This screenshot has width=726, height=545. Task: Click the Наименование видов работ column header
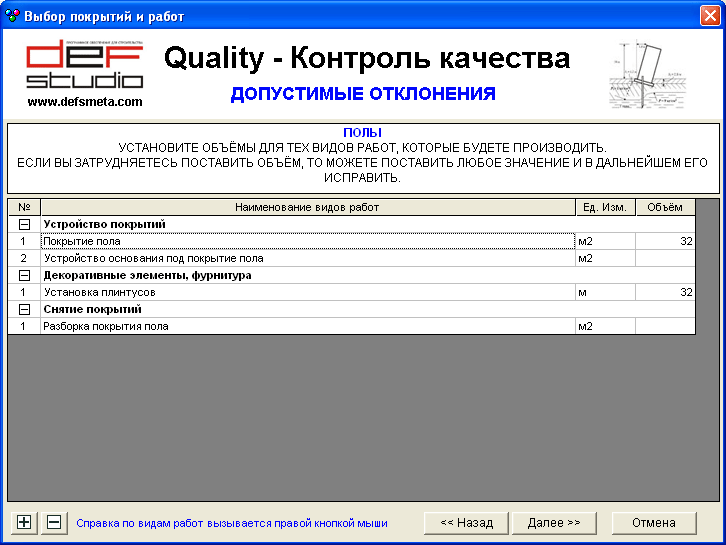point(307,207)
